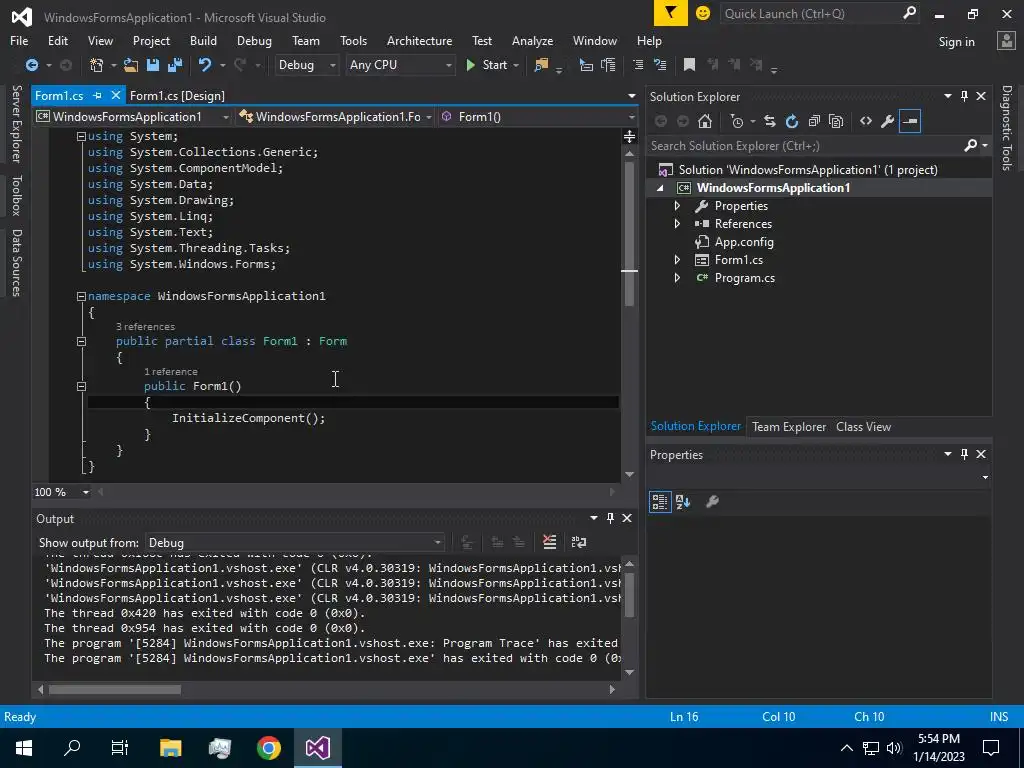The width and height of the screenshot is (1024, 768).
Task: Expand the Properties node in Solution Explorer
Action: tap(677, 206)
